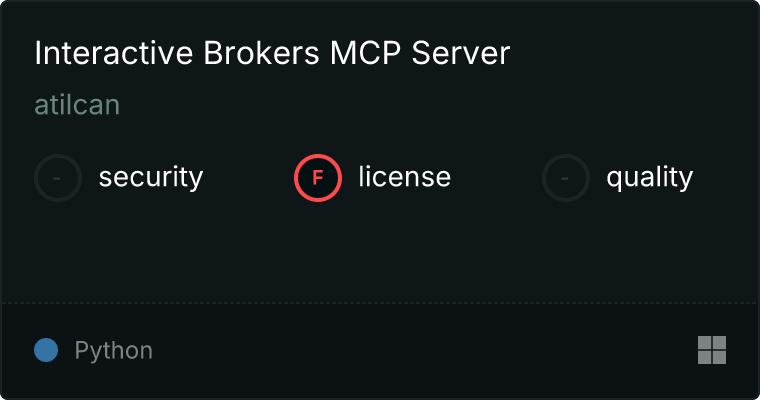The image size is (760, 400).
Task: Click the Windows platform icon
Action: tap(712, 350)
